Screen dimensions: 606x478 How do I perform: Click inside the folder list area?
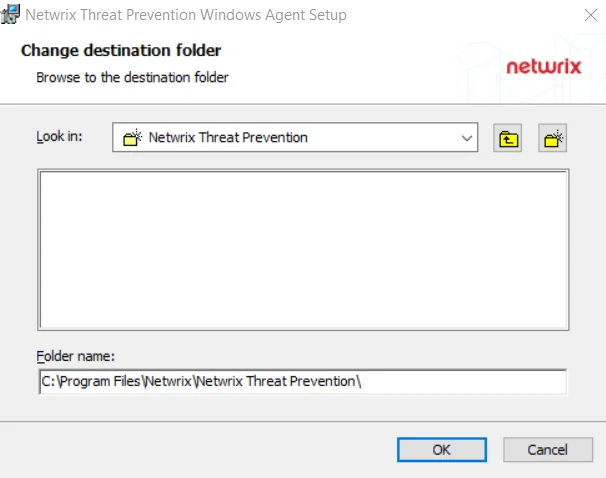[x=303, y=250]
